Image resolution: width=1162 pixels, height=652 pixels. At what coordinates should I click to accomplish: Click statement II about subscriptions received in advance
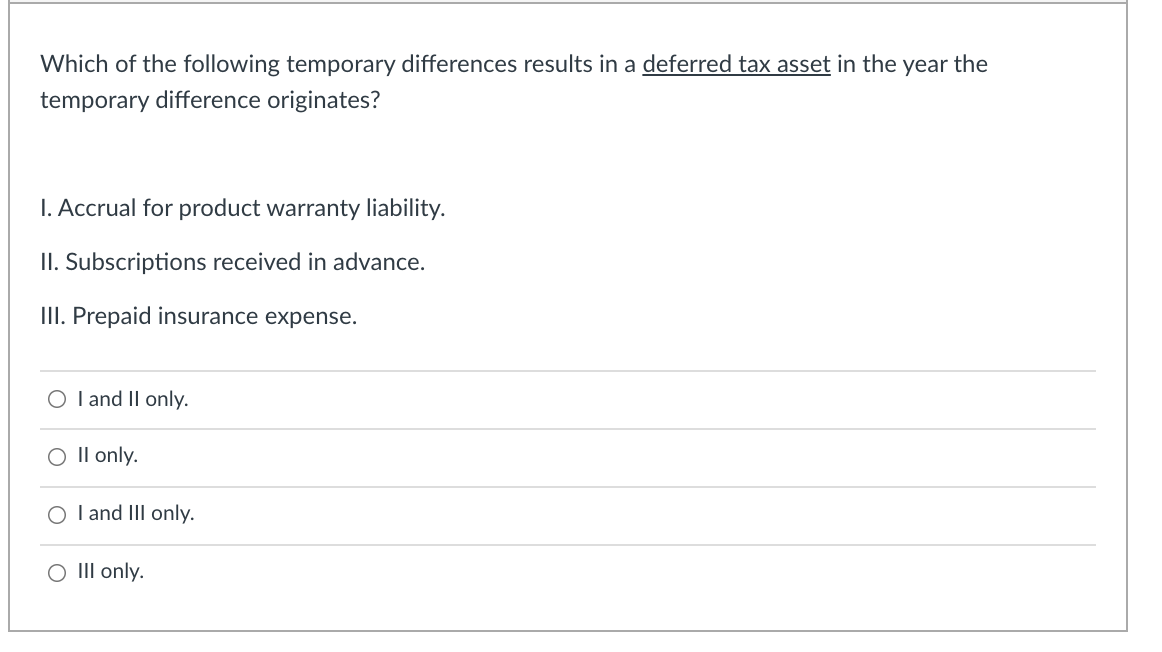pos(232,262)
